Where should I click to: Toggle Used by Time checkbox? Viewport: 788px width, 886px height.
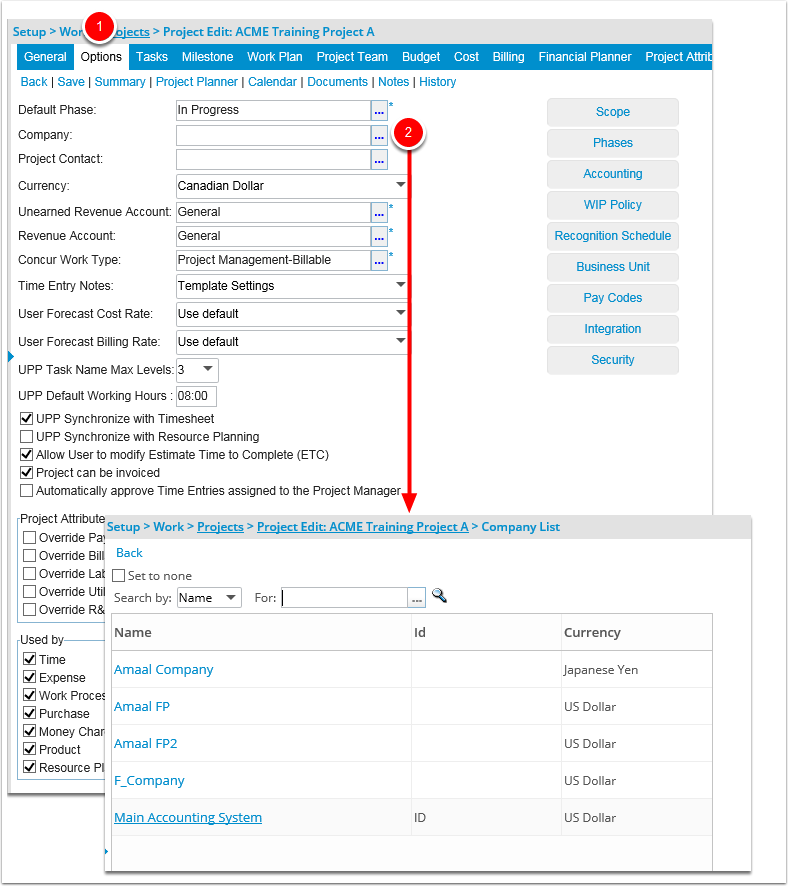29,659
